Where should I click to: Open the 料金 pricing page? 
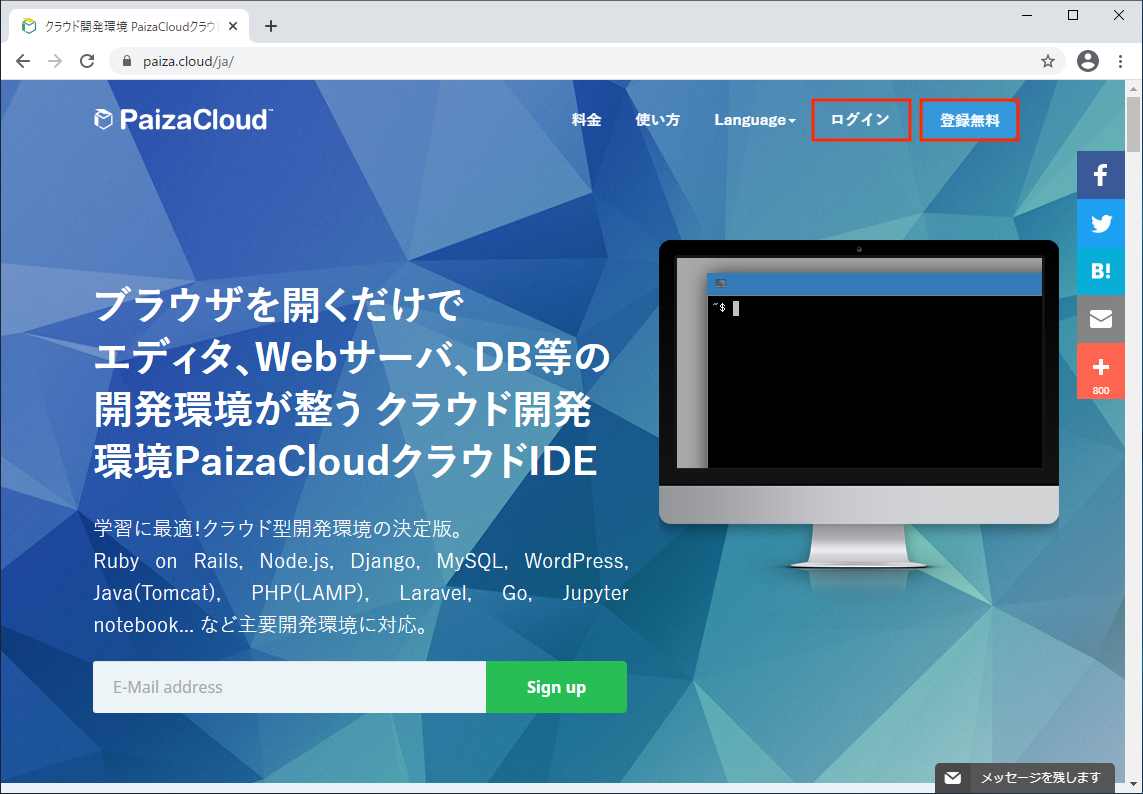(586, 120)
